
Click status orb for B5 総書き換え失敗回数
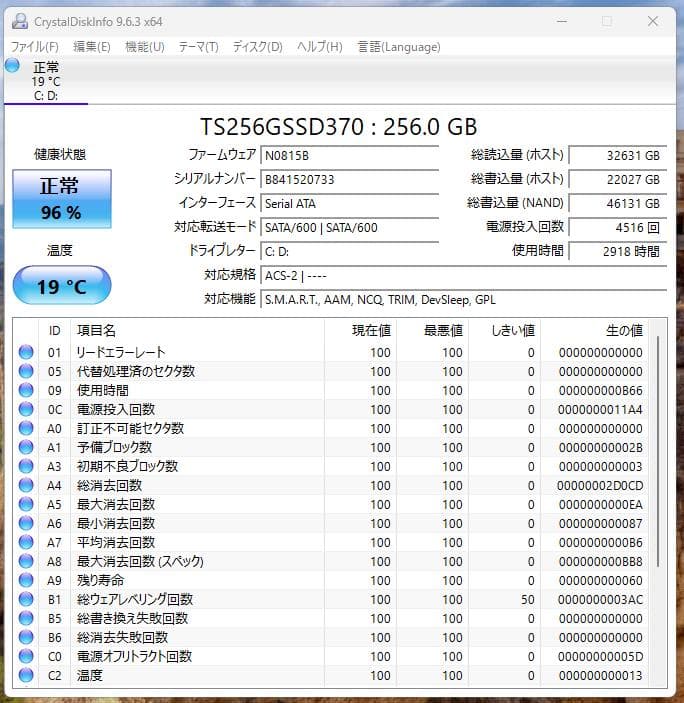[26, 618]
